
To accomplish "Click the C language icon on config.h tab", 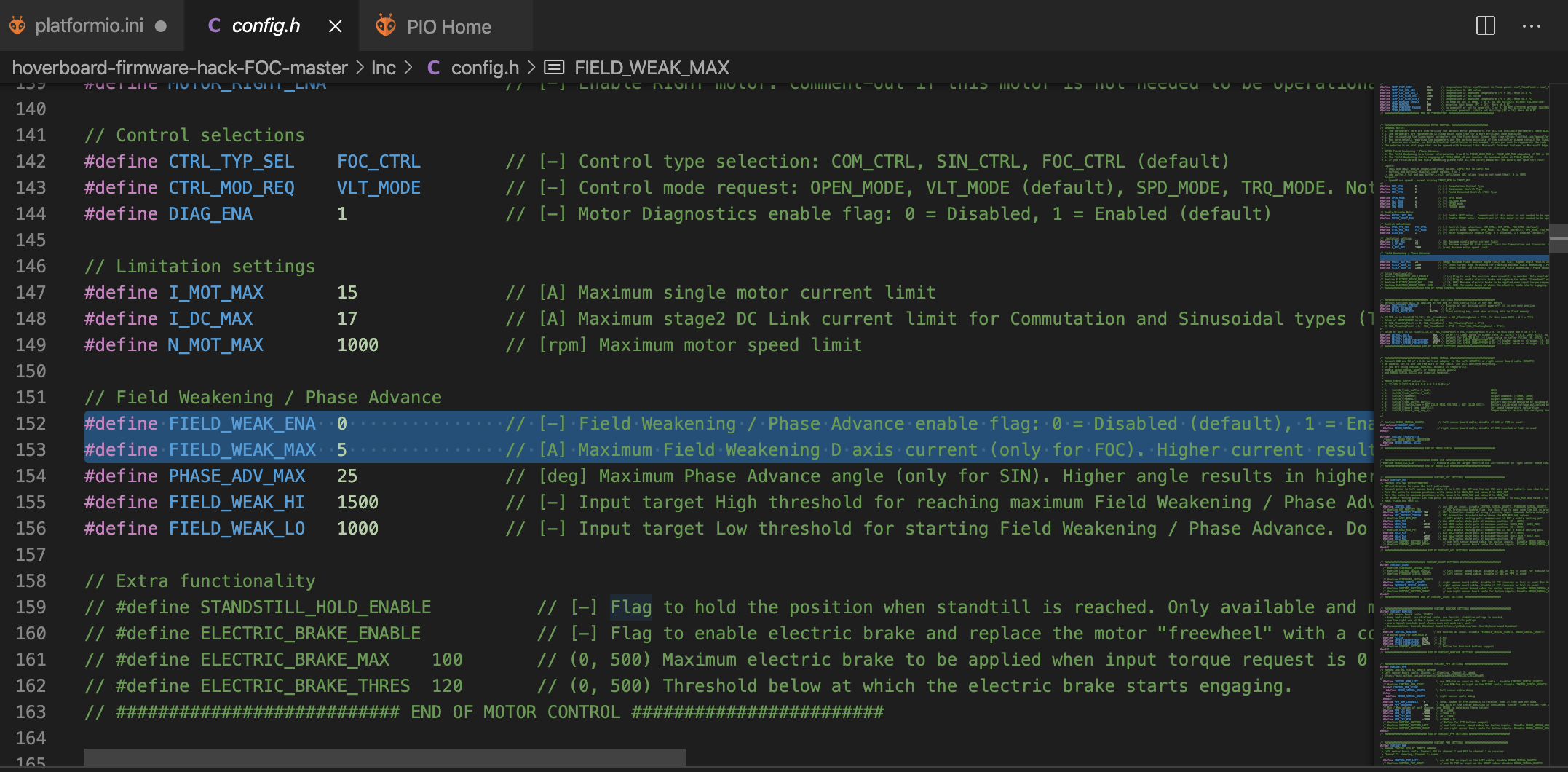I will coord(214,25).
